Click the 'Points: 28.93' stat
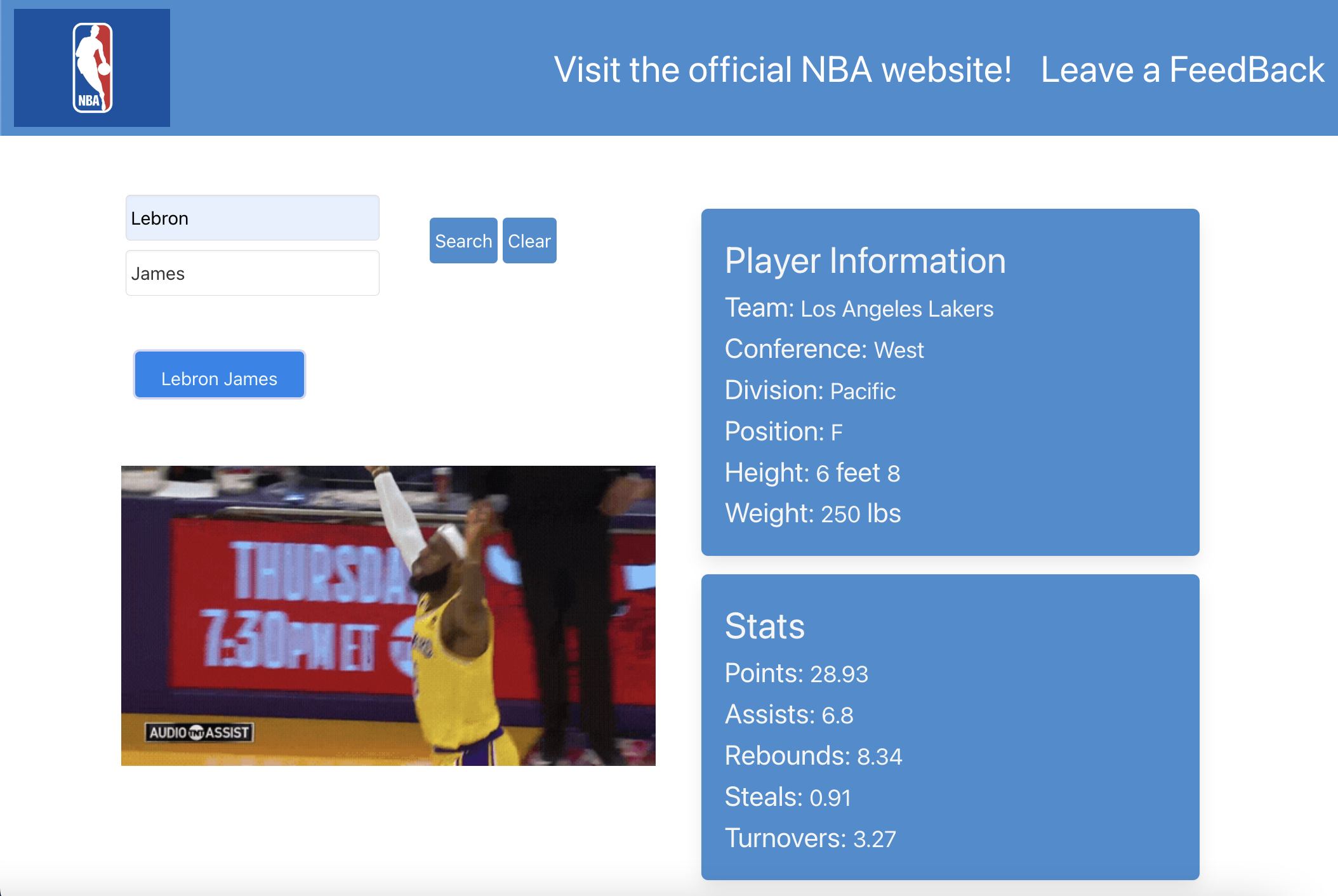The height and width of the screenshot is (896, 1338). point(796,673)
